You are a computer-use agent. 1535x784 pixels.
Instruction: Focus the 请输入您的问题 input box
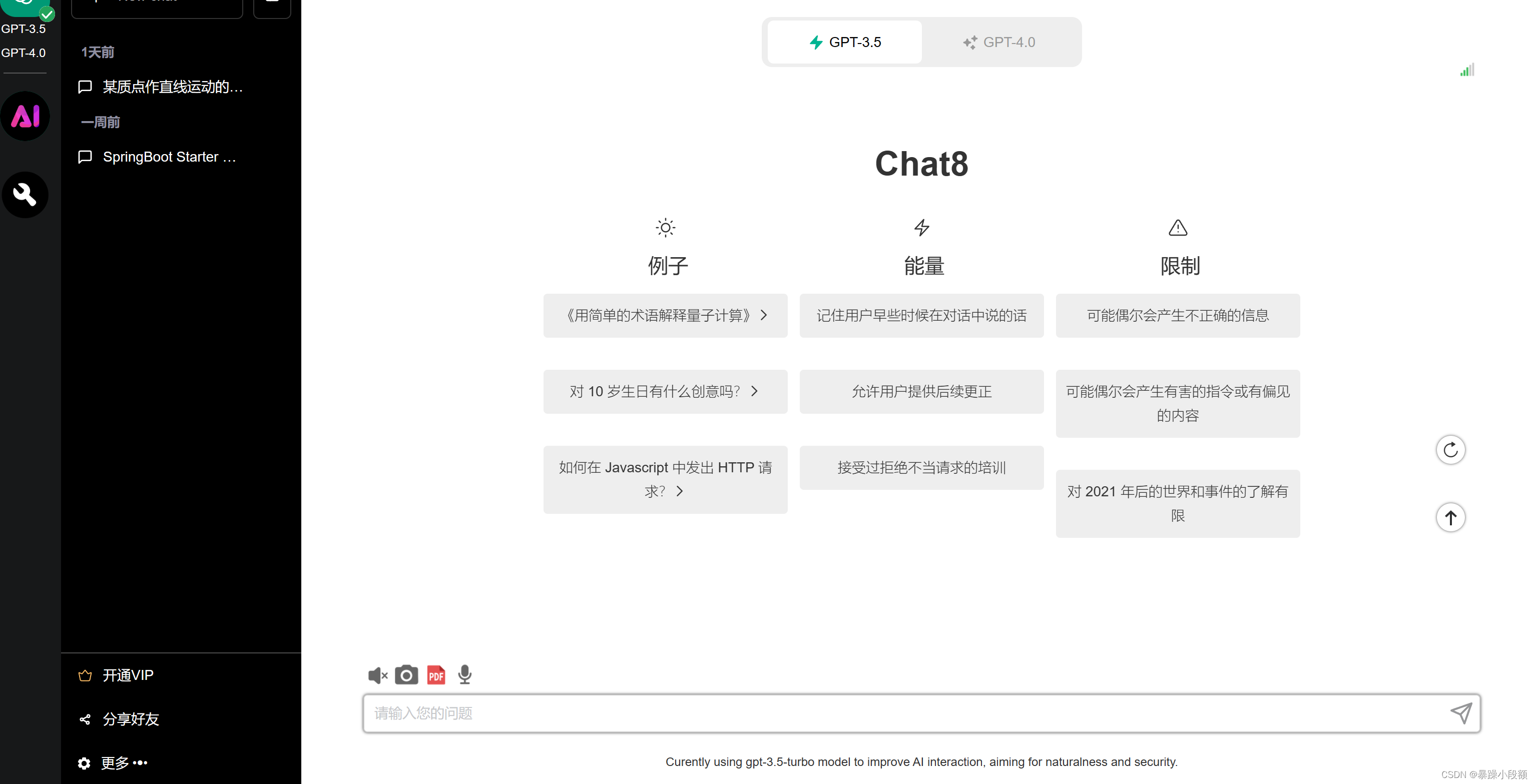point(922,713)
